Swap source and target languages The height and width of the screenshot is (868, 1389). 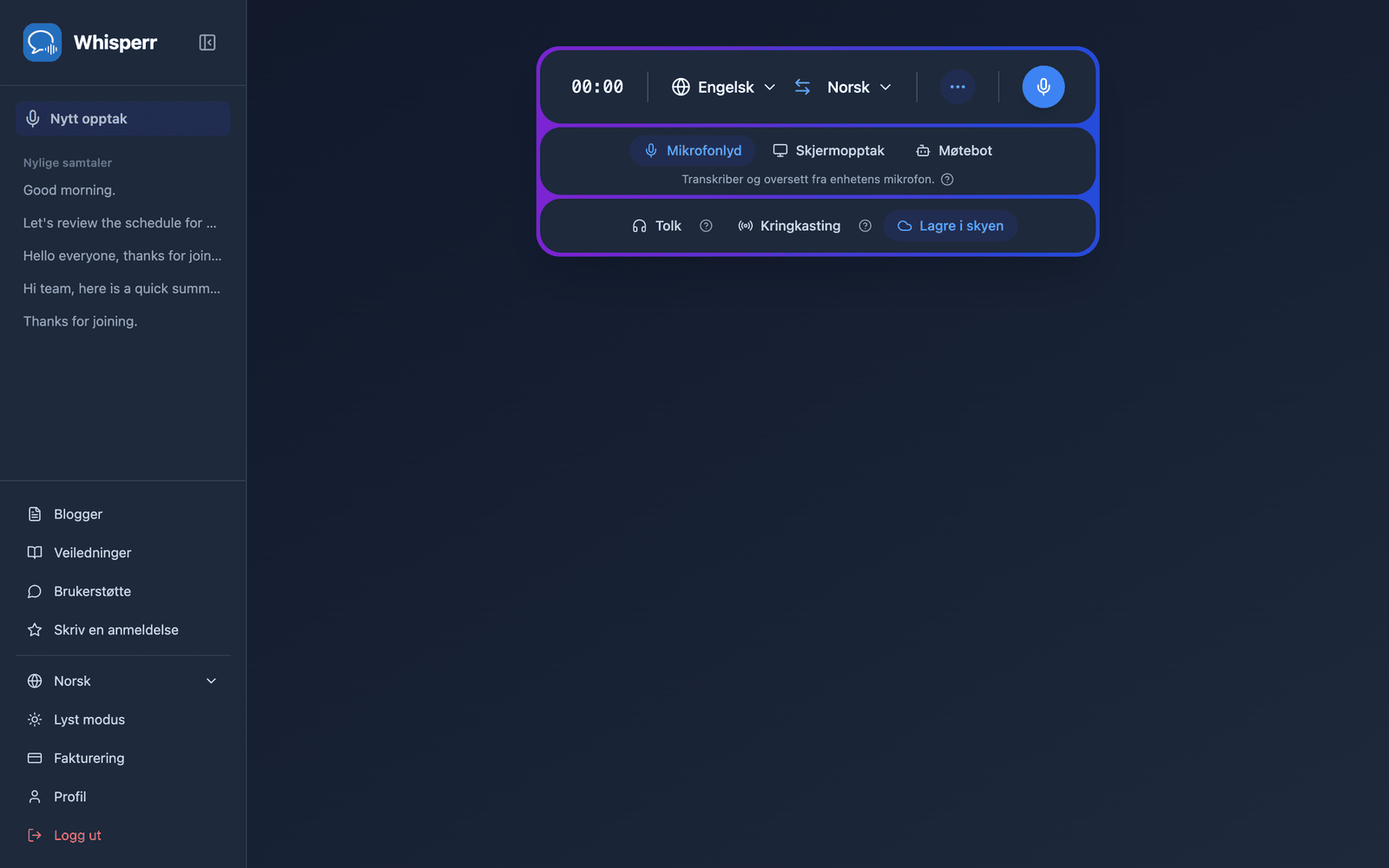(802, 87)
